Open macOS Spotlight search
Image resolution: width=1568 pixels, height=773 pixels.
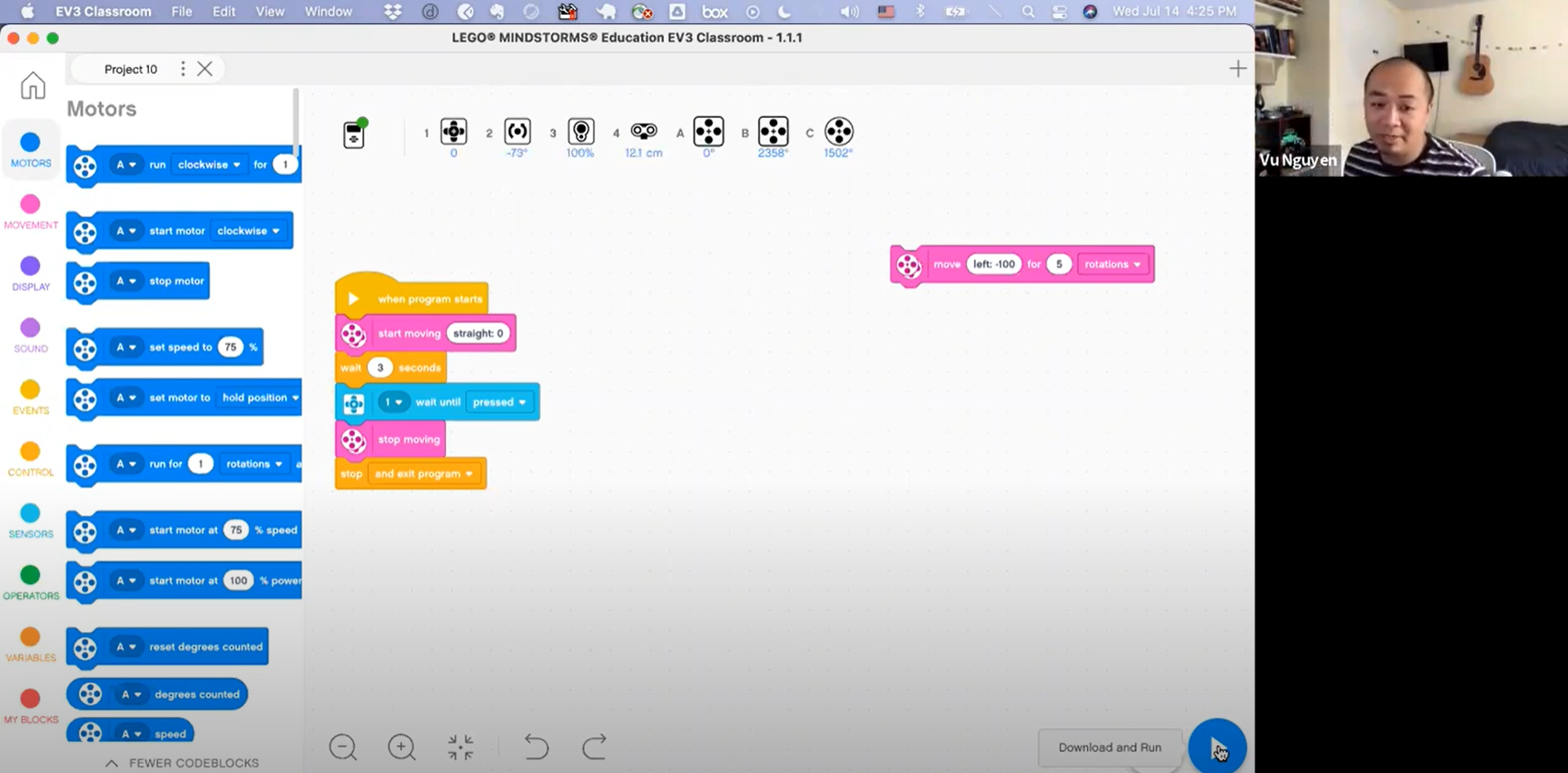tap(1028, 11)
